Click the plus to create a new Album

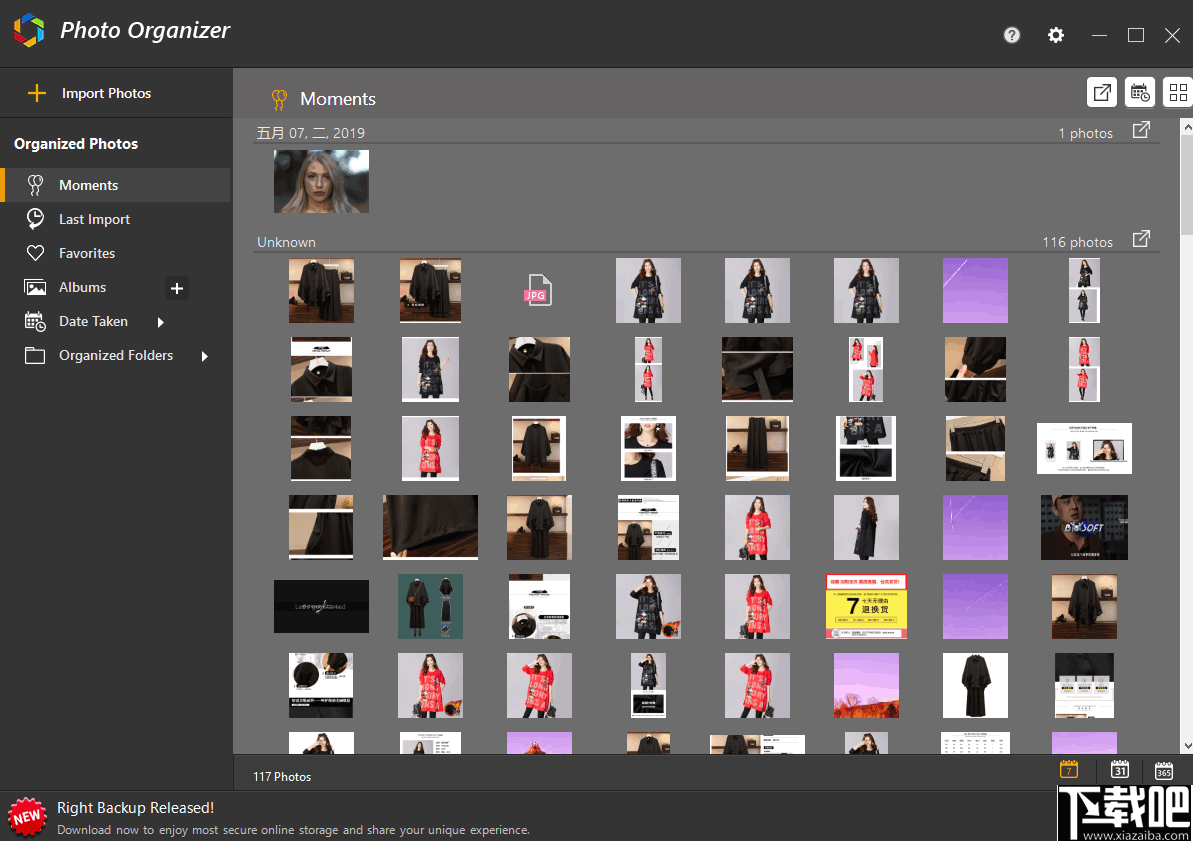pos(177,288)
